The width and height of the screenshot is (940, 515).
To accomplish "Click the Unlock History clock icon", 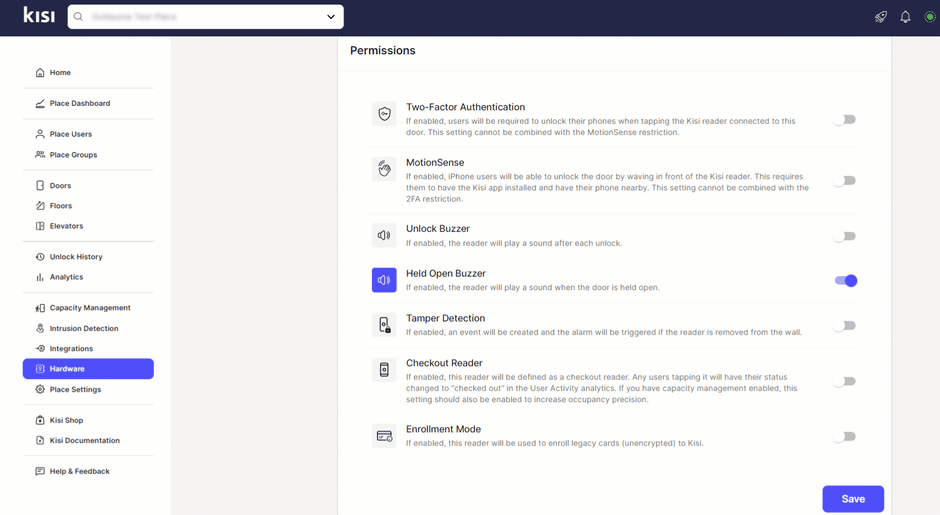I will pyautogui.click(x=40, y=257).
